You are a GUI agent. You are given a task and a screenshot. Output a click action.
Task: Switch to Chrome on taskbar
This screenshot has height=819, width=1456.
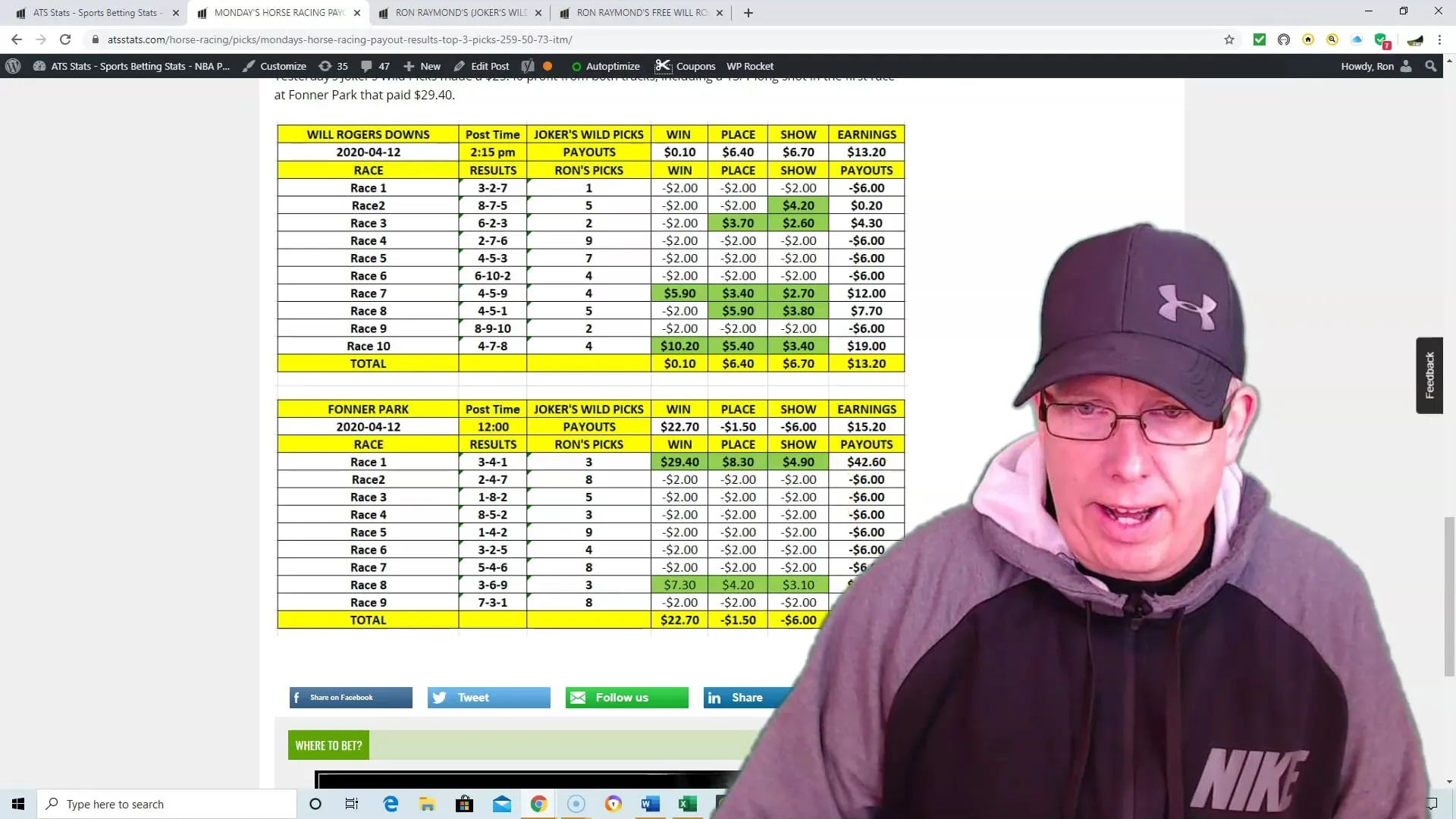pos(538,804)
